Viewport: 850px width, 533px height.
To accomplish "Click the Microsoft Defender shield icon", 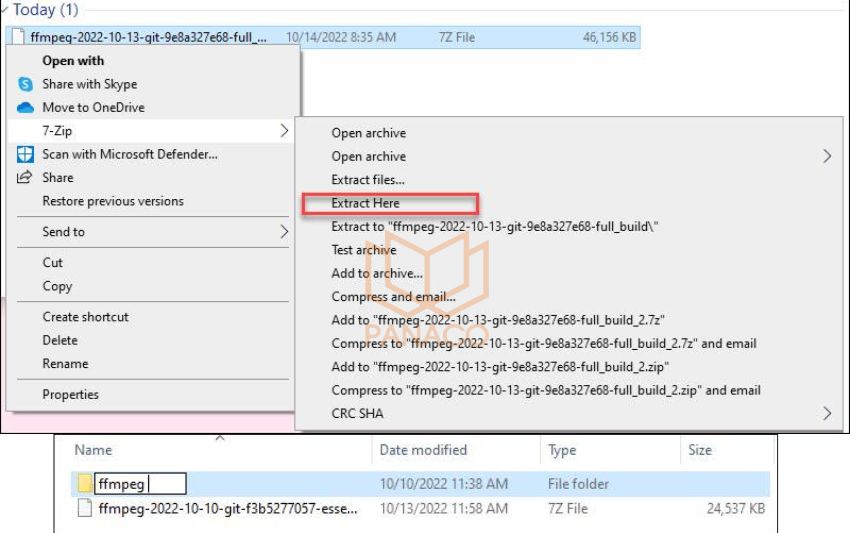I will click(25, 154).
